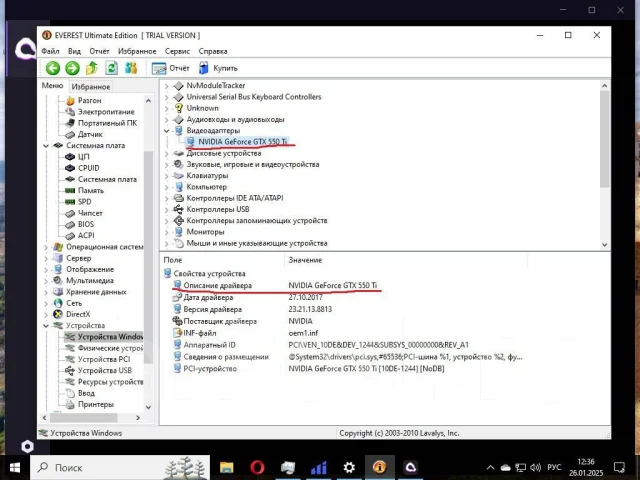Viewport: 640px width, 480px height.
Task: Open the Отчёт menu in menu bar
Action: 99,51
